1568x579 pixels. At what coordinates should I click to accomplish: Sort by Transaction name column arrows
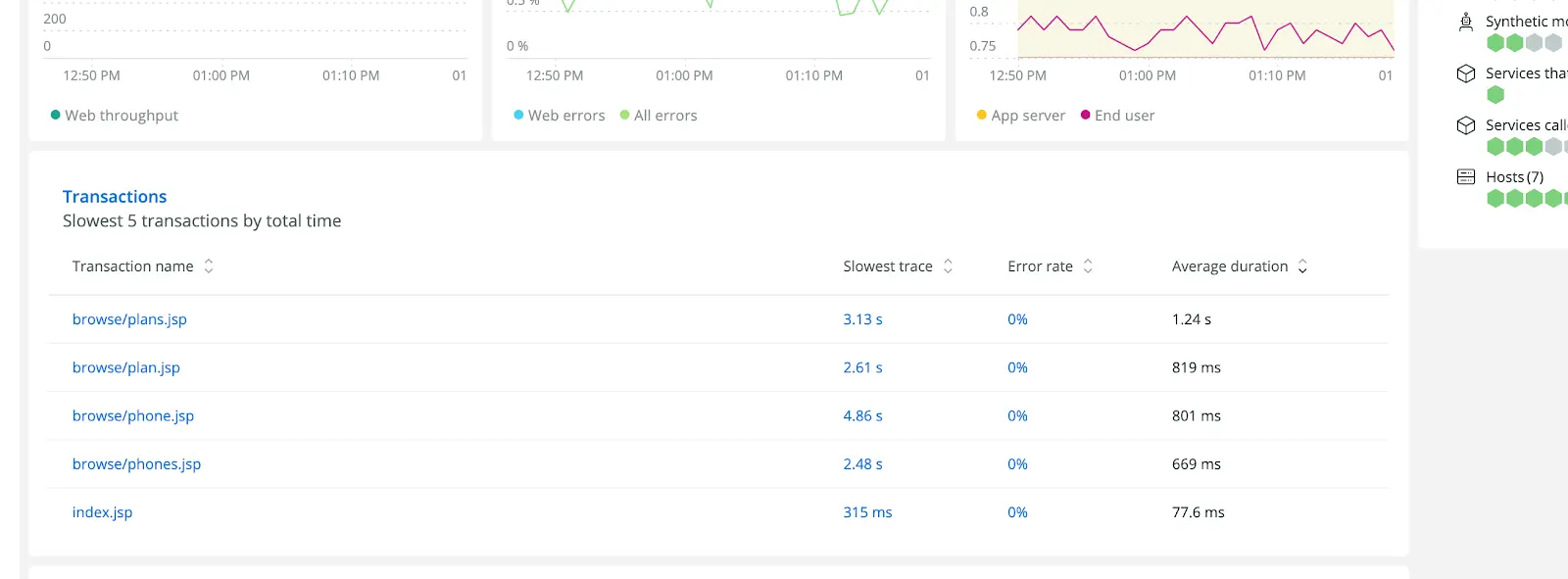point(209,266)
